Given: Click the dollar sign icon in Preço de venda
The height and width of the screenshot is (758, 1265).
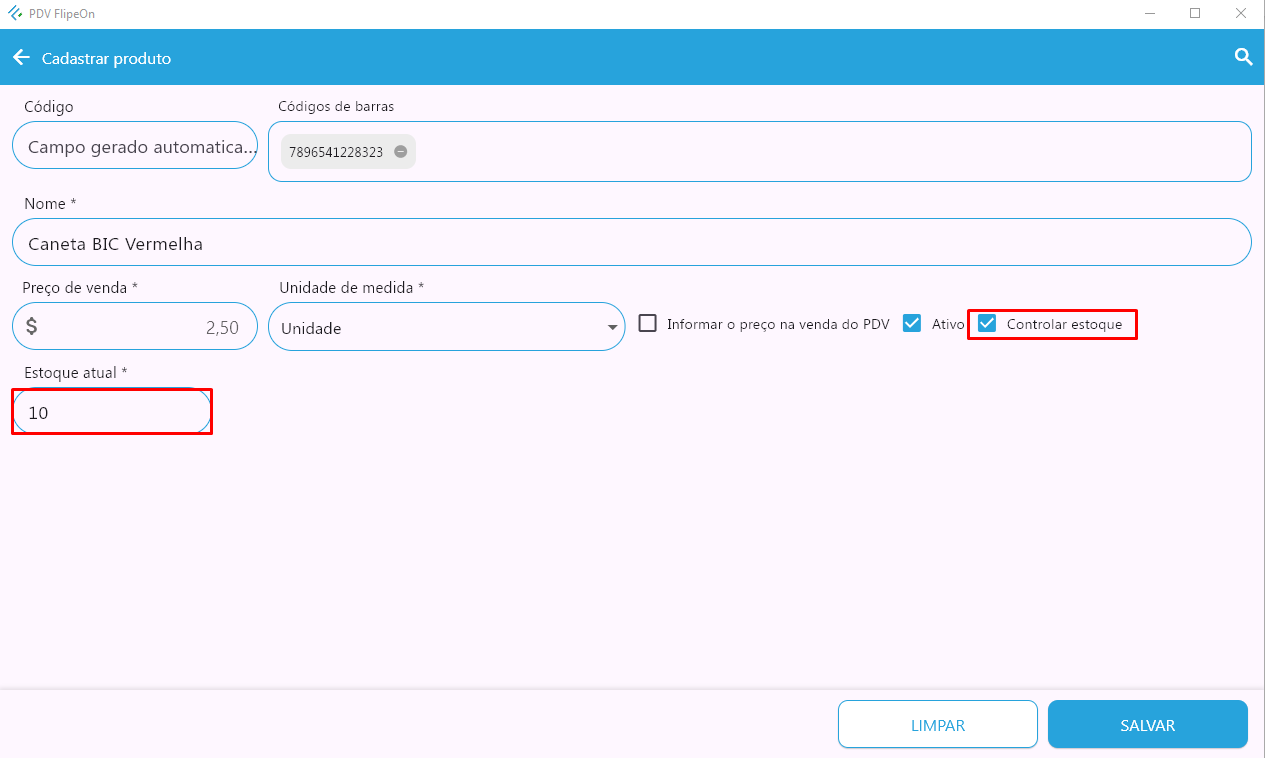Looking at the screenshot, I should pos(32,326).
